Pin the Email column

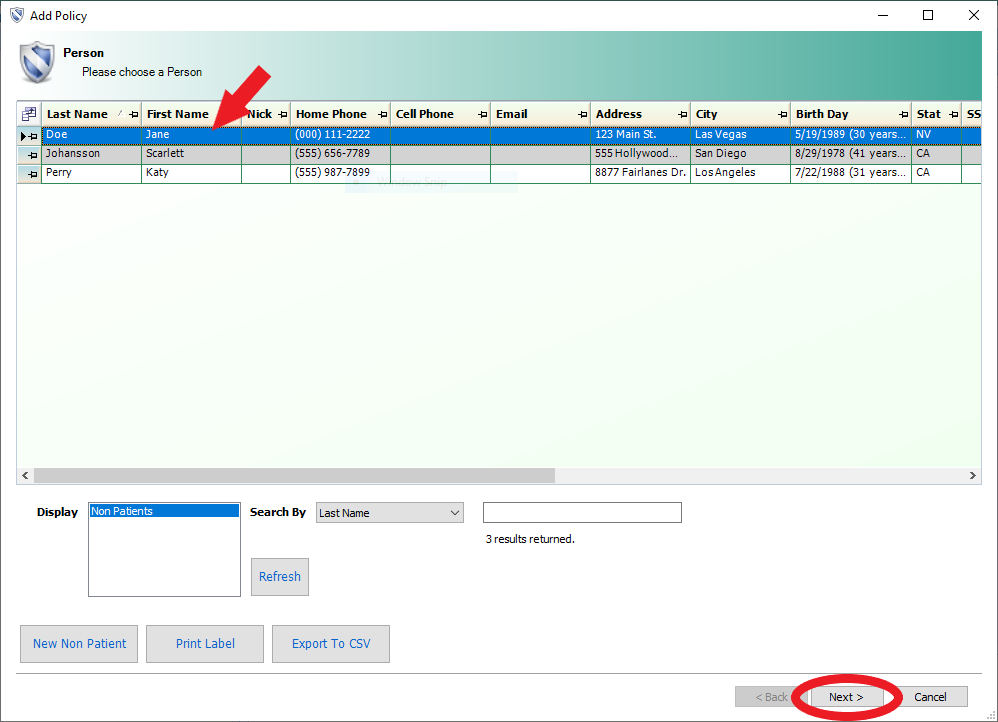coord(583,115)
